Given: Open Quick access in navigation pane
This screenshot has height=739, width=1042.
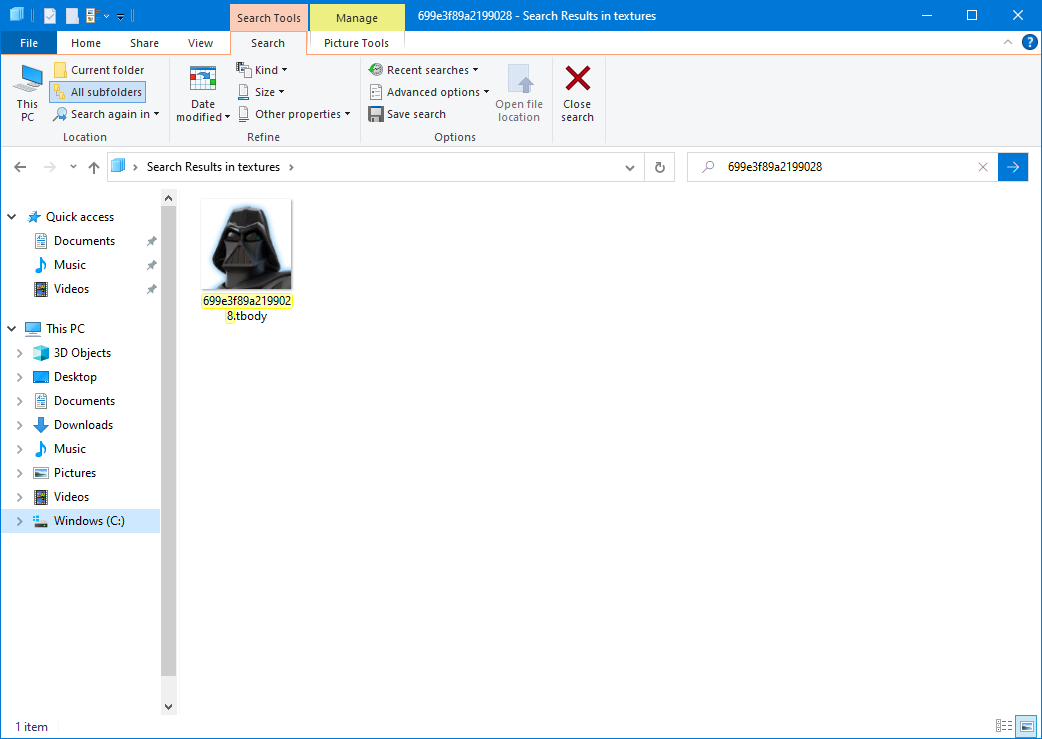Looking at the screenshot, I should [79, 217].
